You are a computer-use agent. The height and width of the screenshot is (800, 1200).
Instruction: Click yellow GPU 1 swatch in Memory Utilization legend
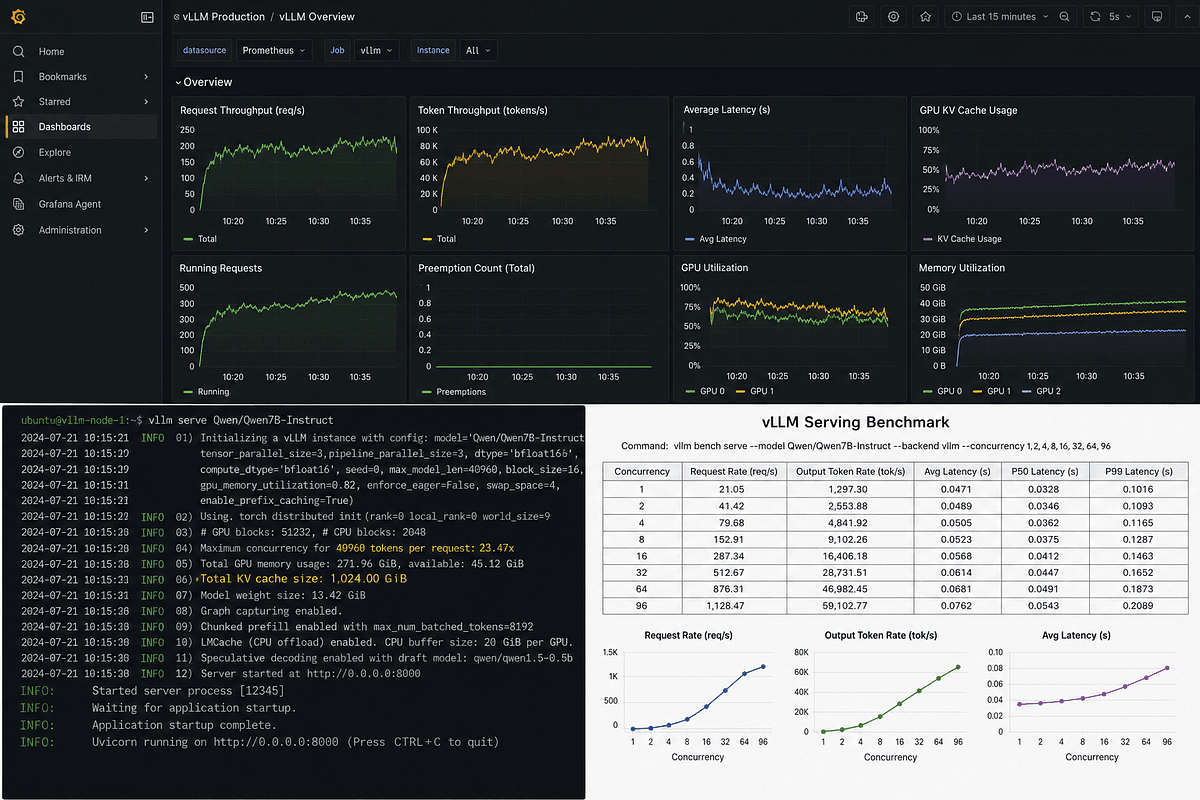pos(976,392)
